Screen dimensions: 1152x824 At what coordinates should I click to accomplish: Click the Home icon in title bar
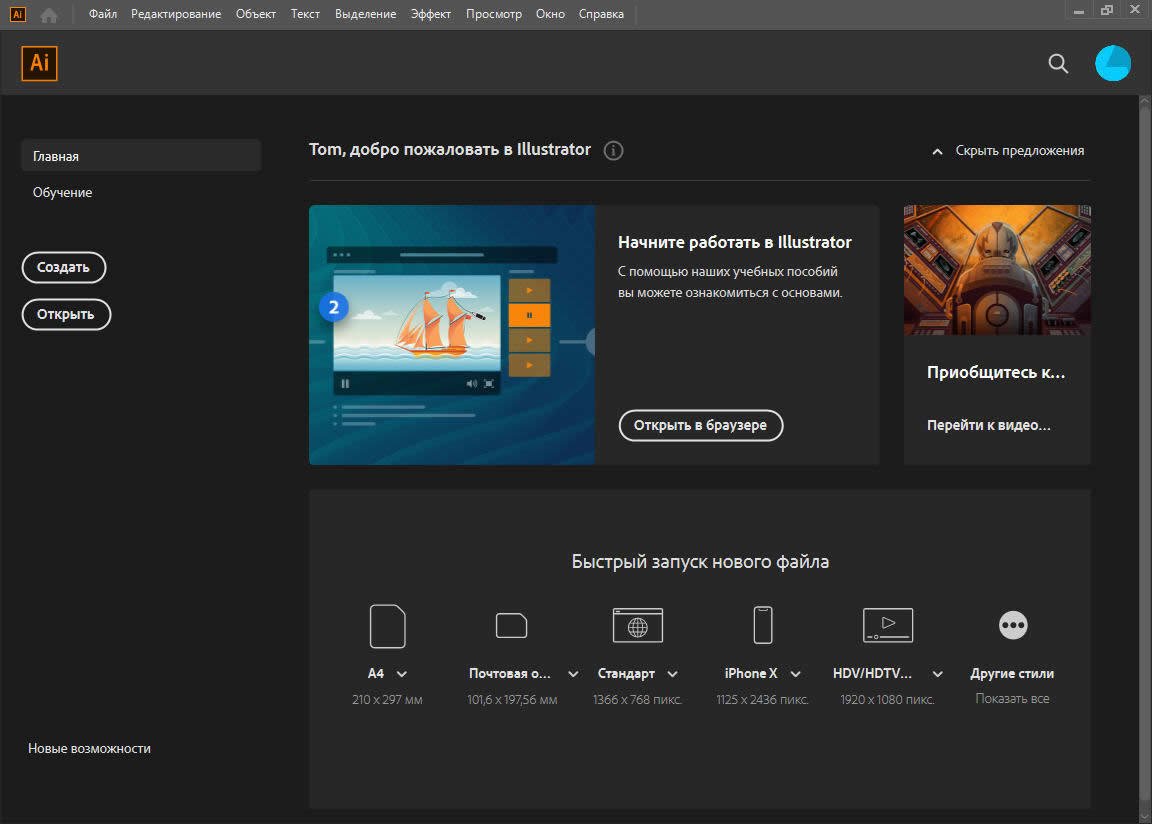[x=49, y=14]
